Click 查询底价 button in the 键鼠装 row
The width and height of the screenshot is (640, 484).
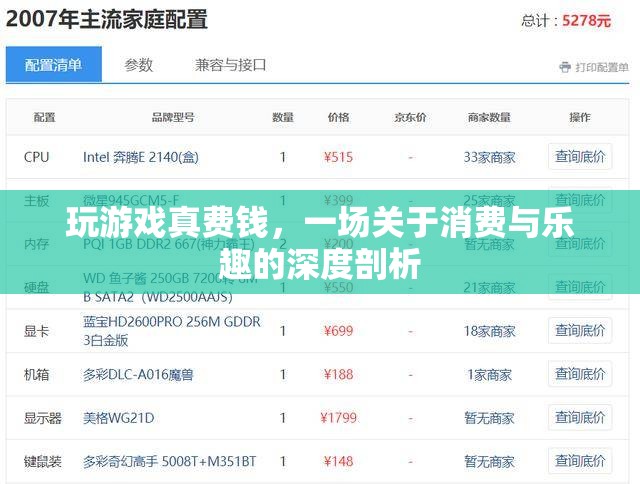[x=580, y=461]
